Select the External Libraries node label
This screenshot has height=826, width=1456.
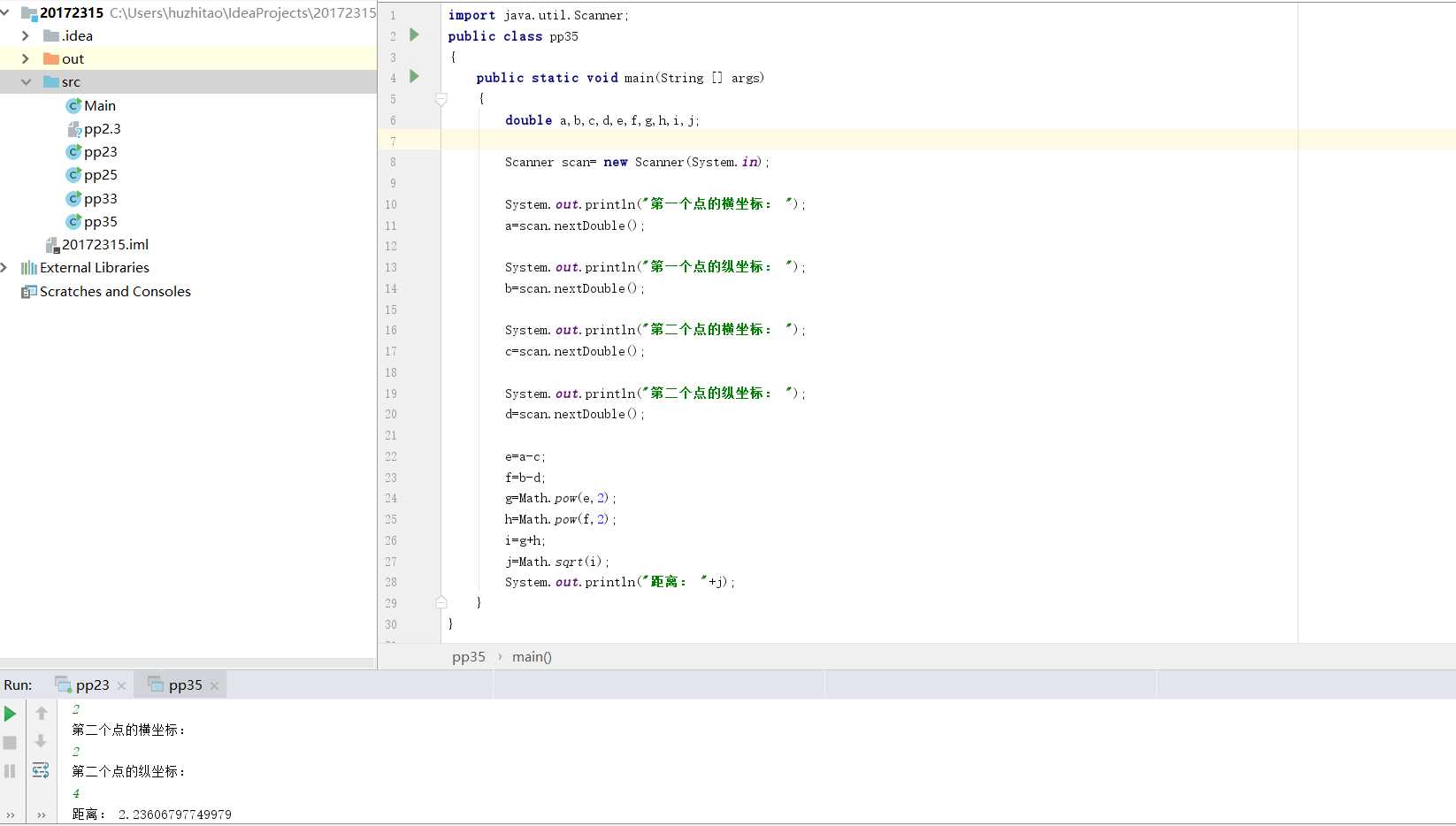click(95, 267)
